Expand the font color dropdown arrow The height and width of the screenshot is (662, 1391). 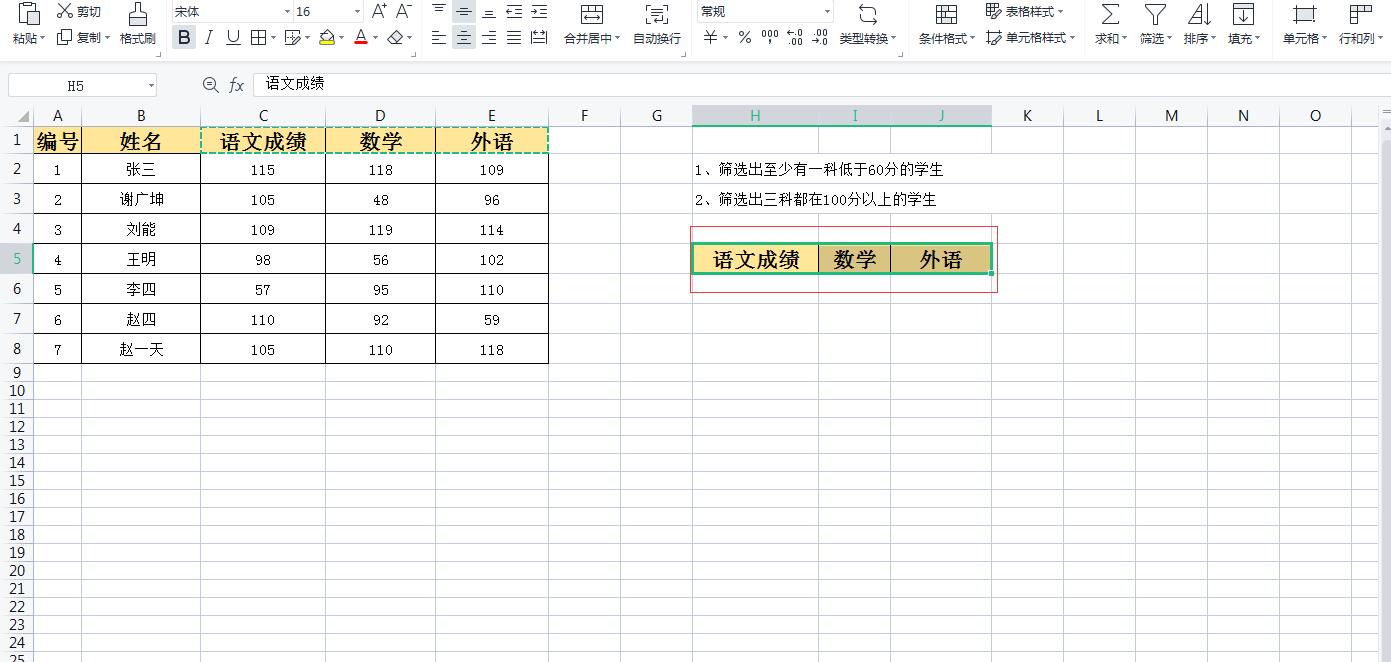pyautogui.click(x=375, y=38)
